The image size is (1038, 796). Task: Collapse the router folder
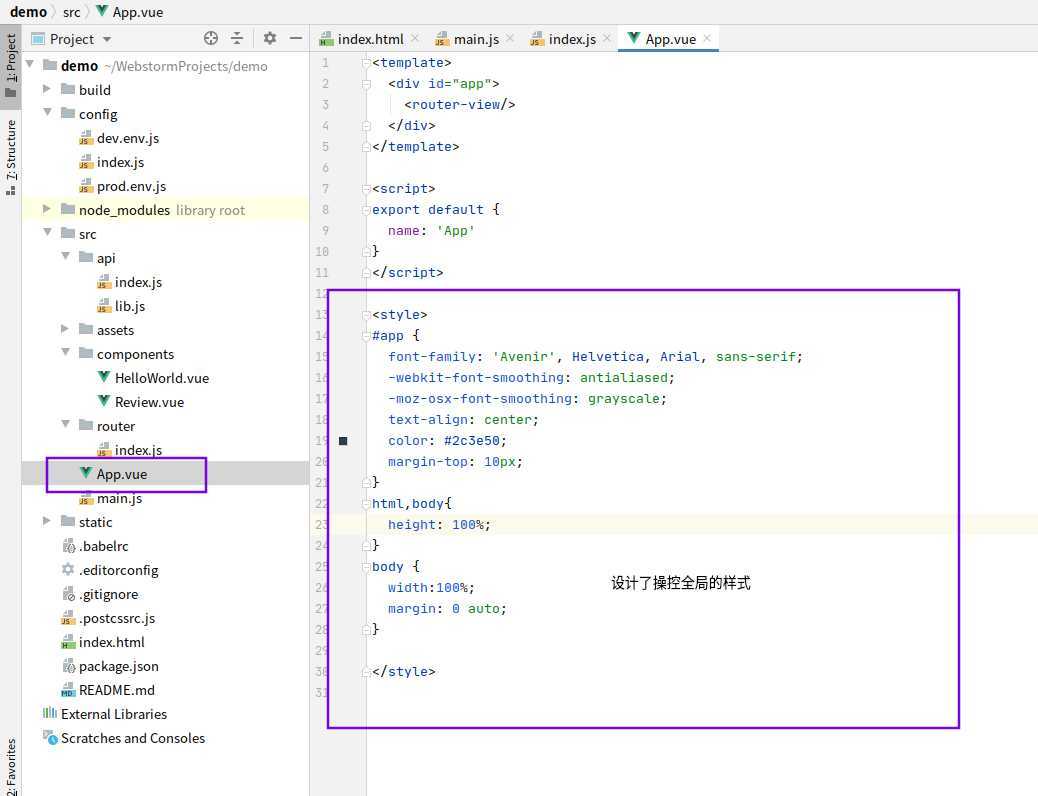[x=65, y=424]
